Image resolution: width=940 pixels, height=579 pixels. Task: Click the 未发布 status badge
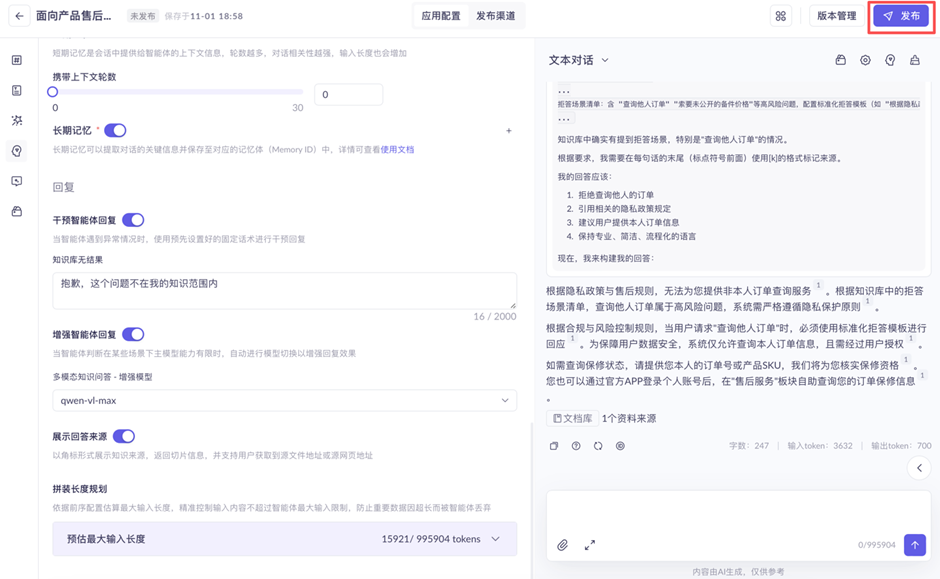click(x=143, y=16)
